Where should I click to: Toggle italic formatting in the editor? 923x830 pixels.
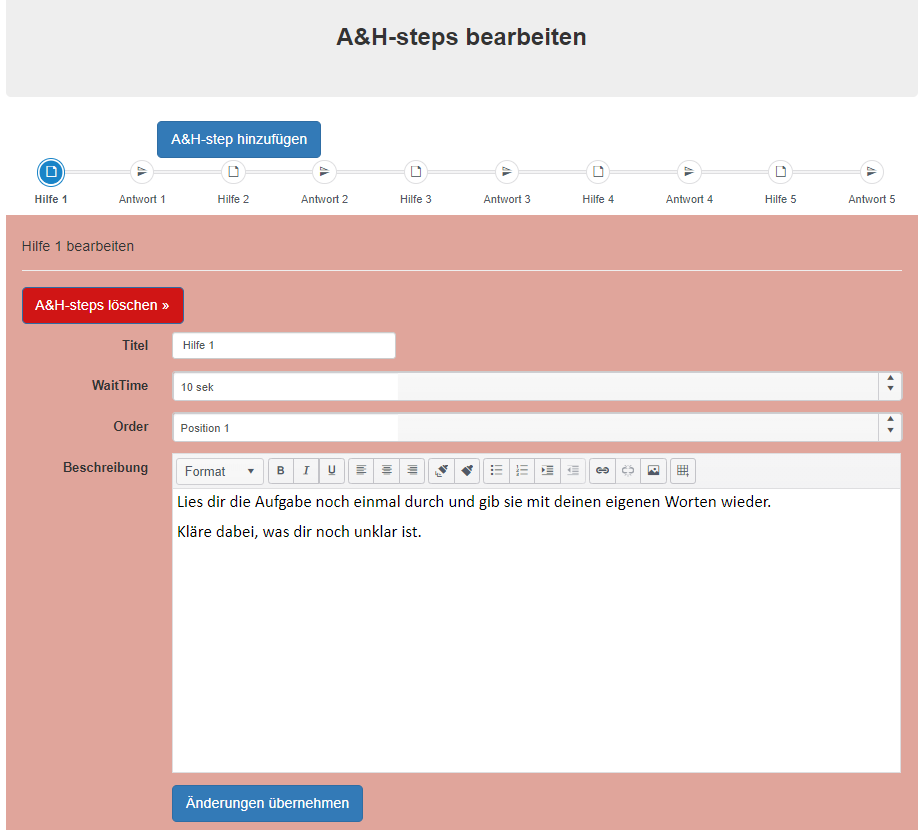pyautogui.click(x=306, y=471)
